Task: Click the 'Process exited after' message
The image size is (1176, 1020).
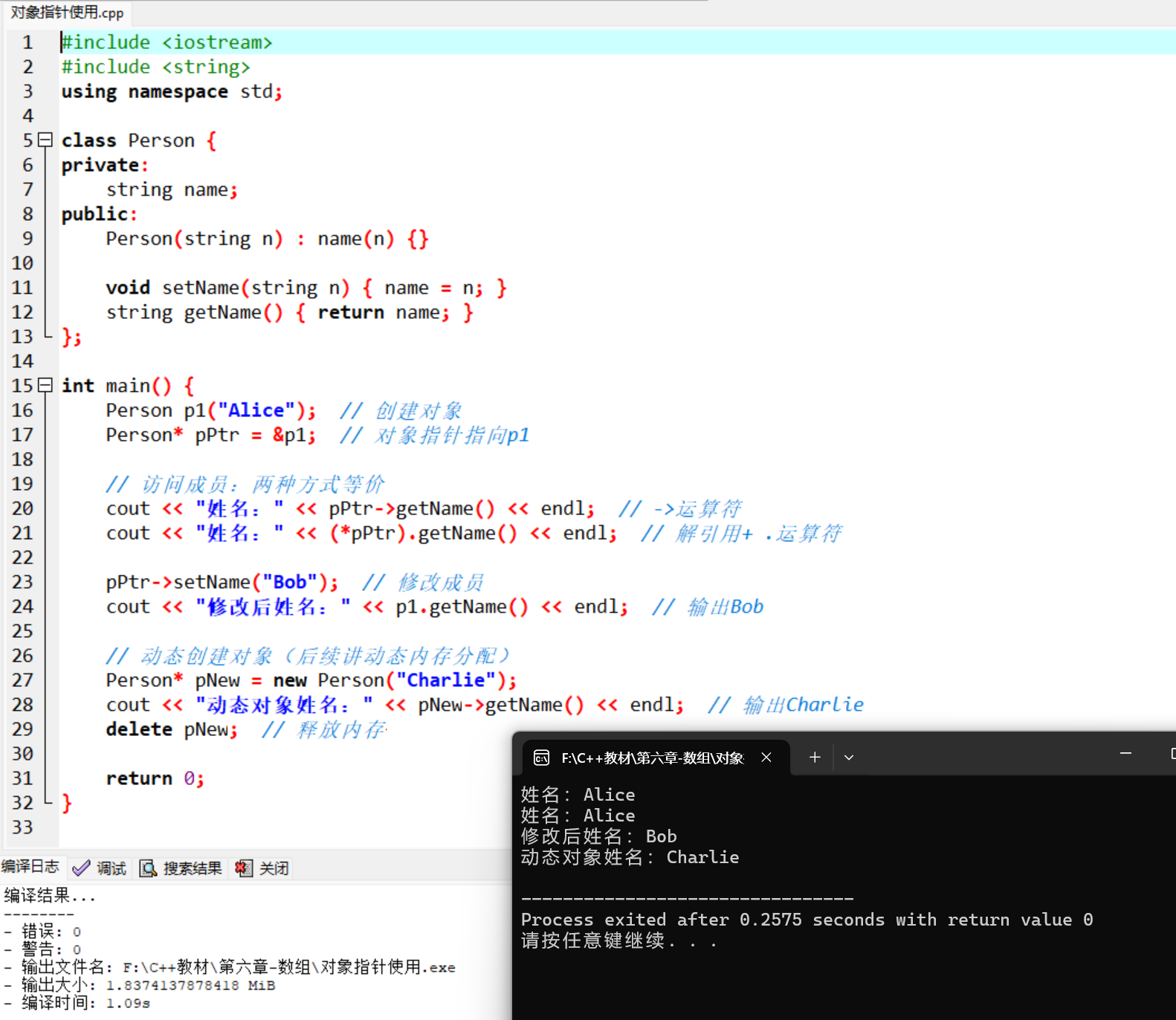Action: (x=807, y=920)
